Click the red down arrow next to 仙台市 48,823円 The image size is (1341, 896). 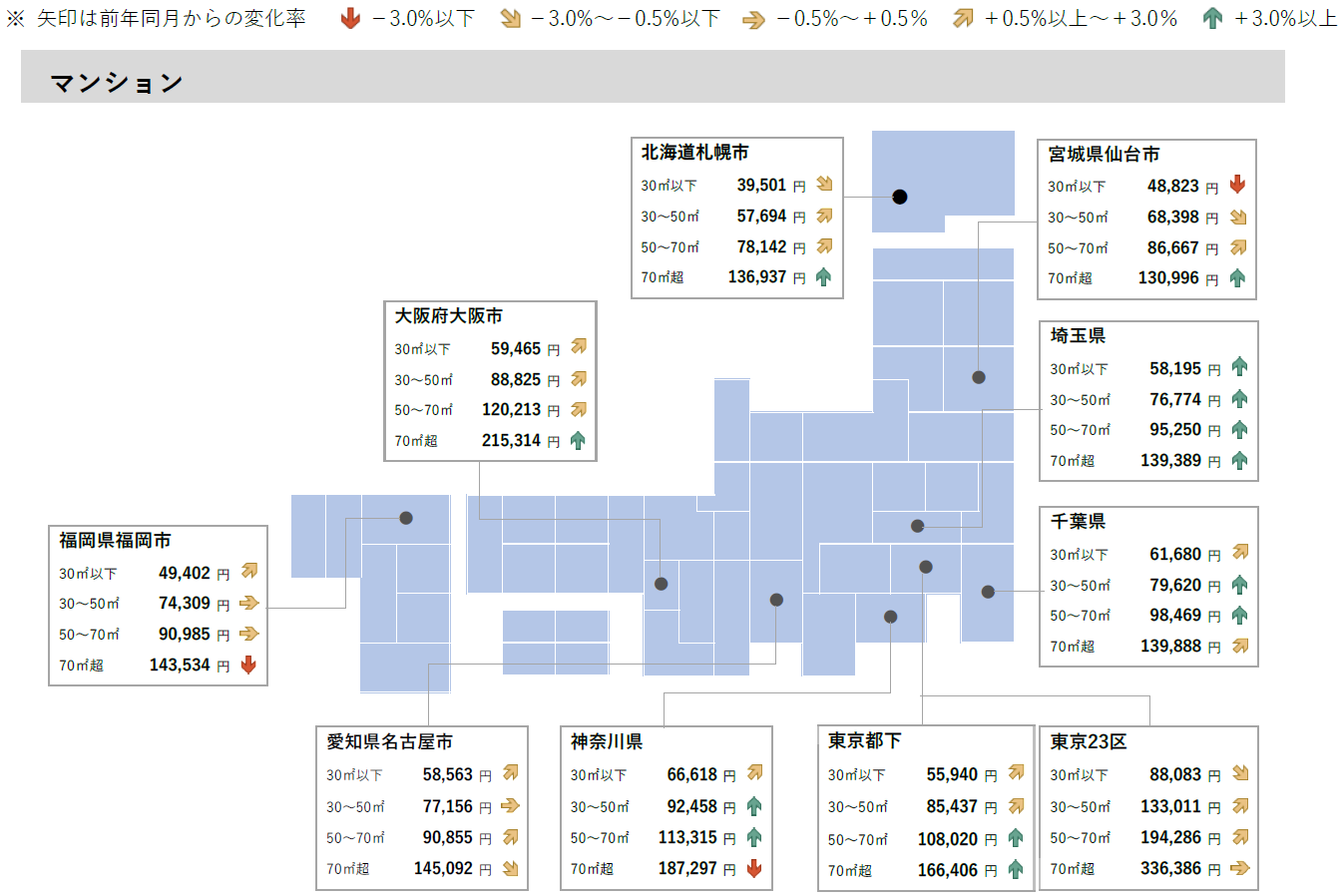[1236, 184]
